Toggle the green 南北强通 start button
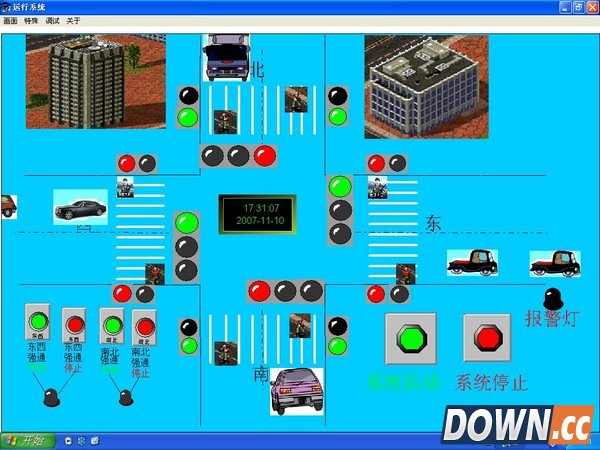Viewport: 600px width, 450px height. coord(111,325)
